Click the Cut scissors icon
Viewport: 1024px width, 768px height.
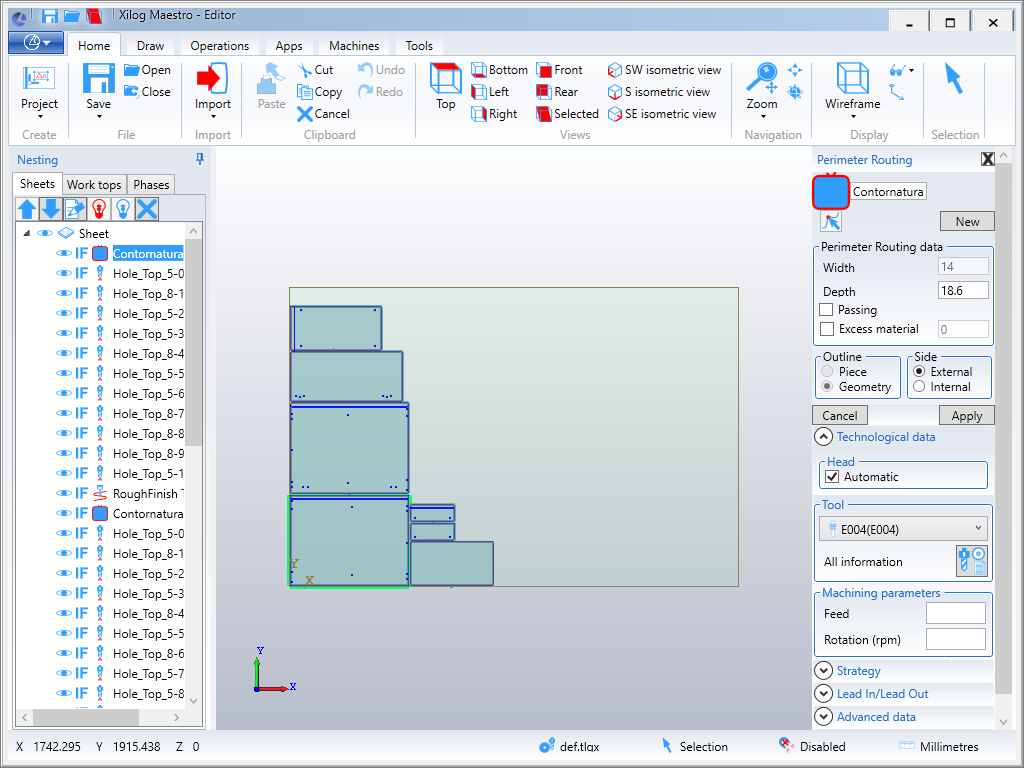coord(304,70)
